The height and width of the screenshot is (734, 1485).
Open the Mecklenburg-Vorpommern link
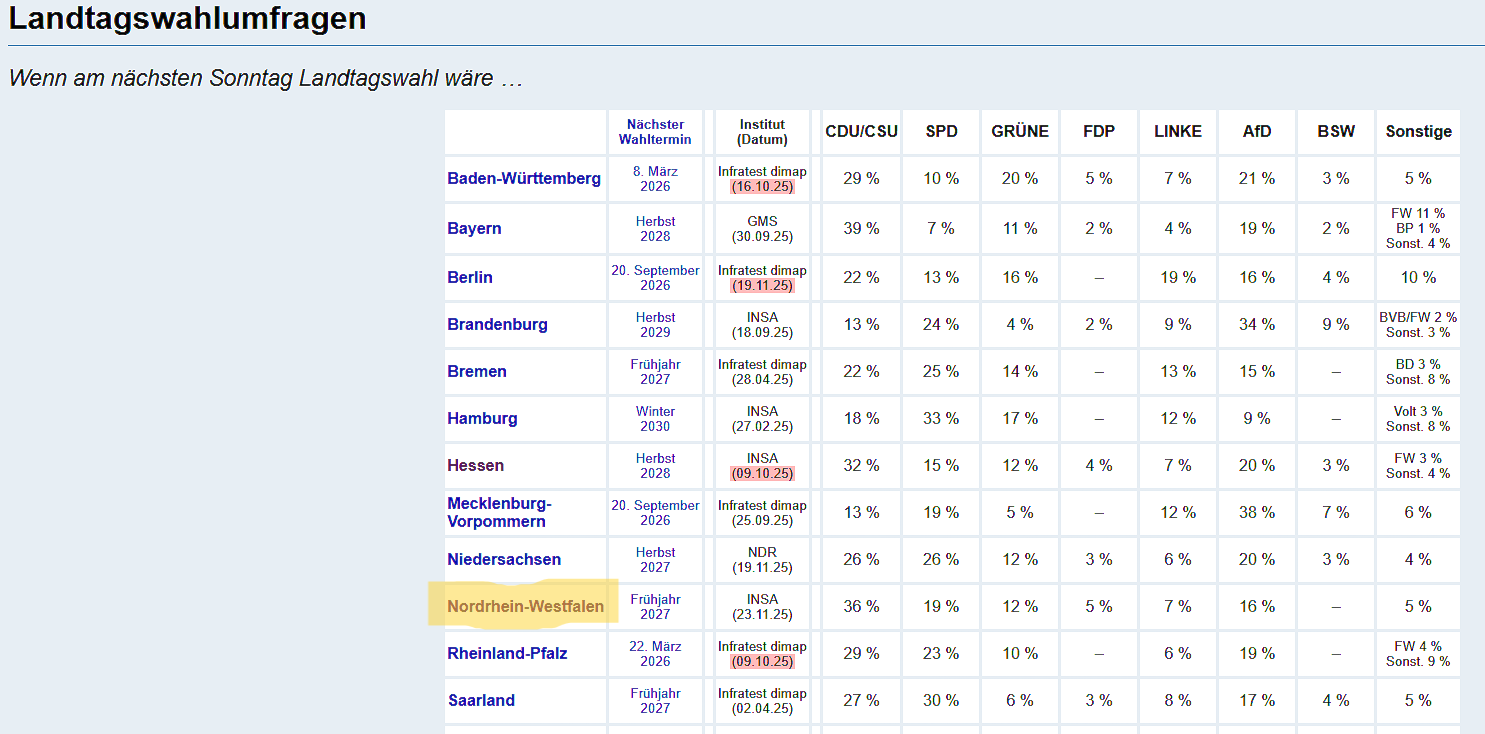pyautogui.click(x=497, y=512)
